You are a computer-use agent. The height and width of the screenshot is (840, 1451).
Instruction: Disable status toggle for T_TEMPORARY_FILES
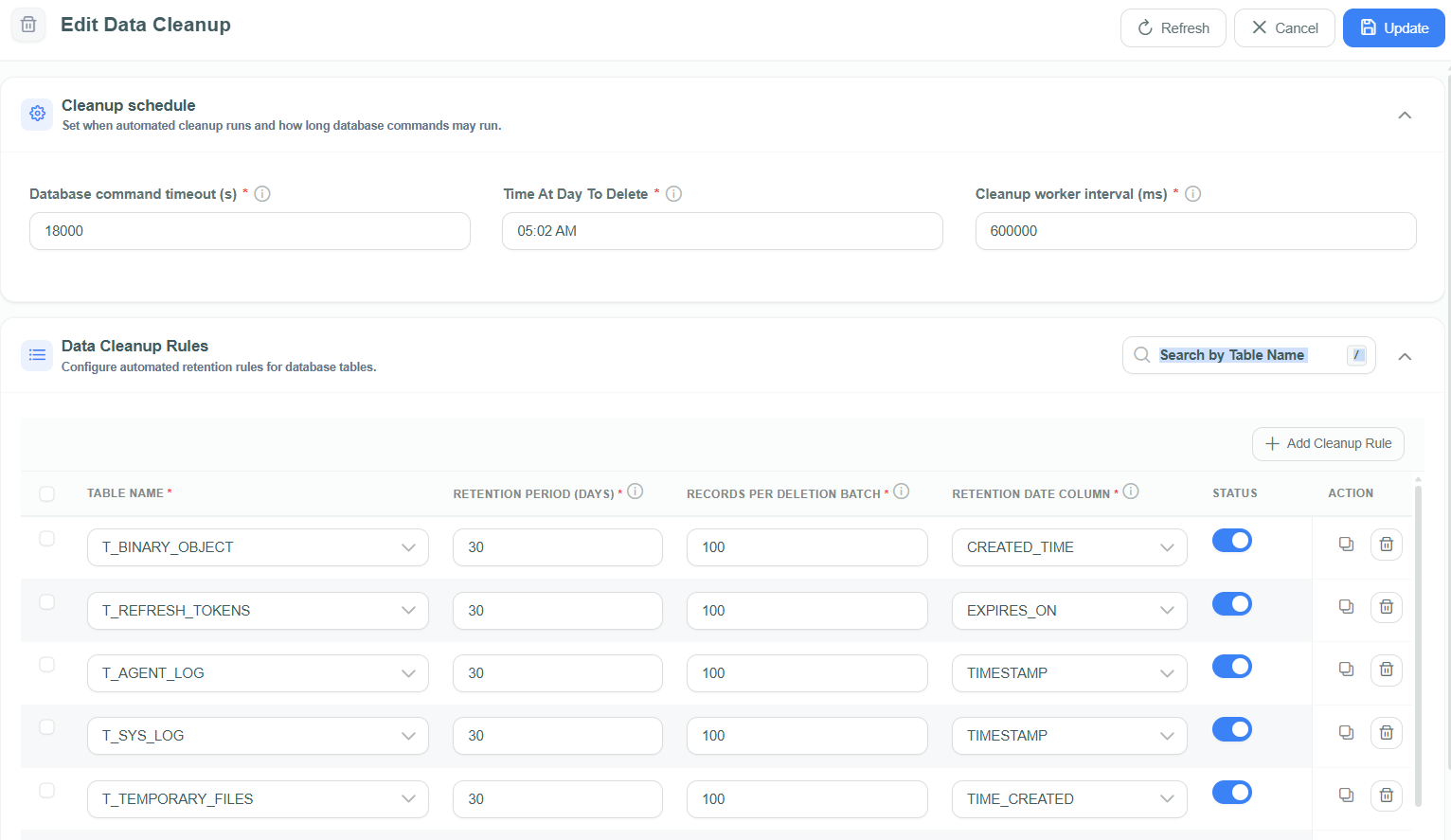(1232, 792)
